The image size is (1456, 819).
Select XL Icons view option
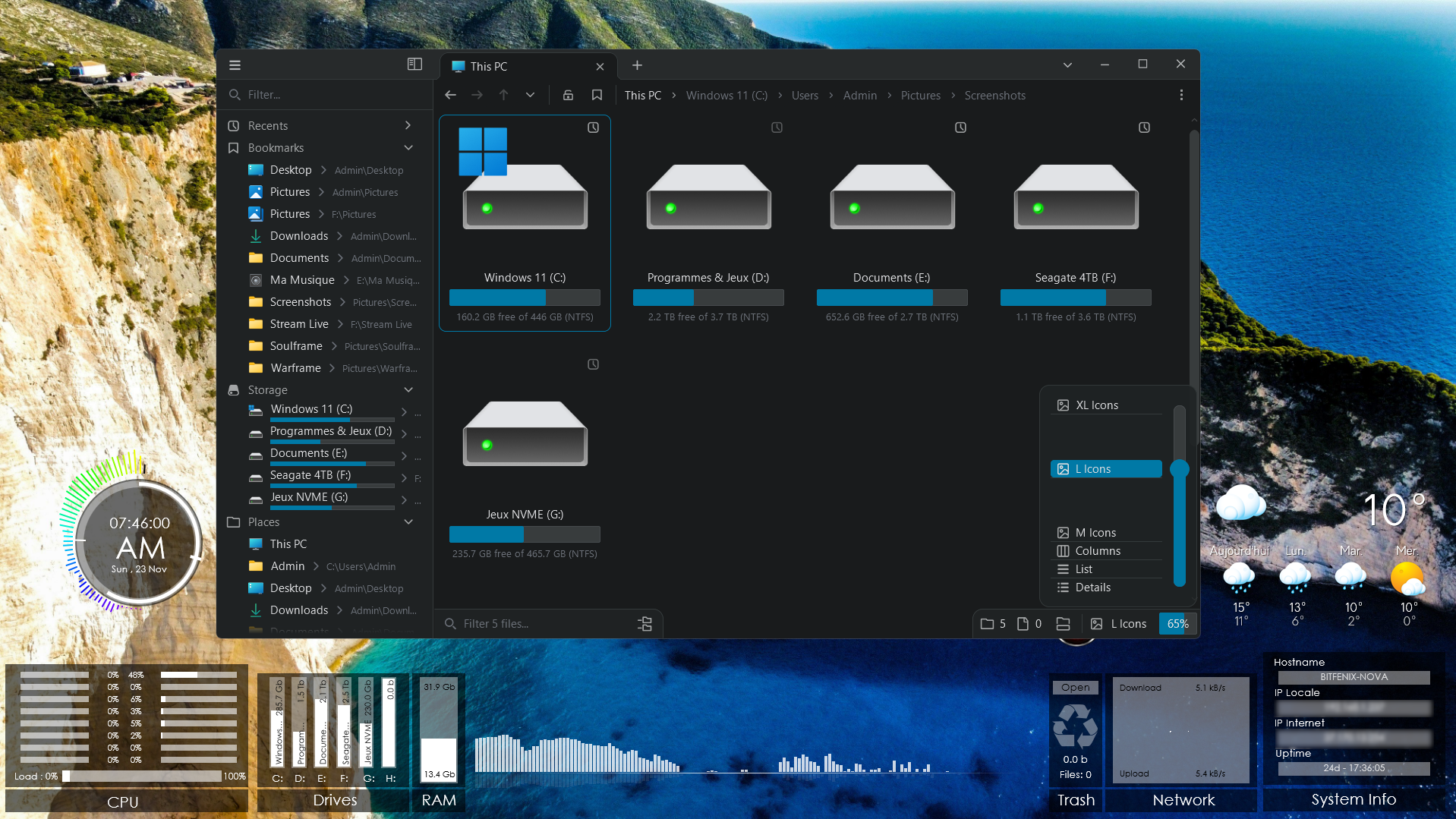1096,405
